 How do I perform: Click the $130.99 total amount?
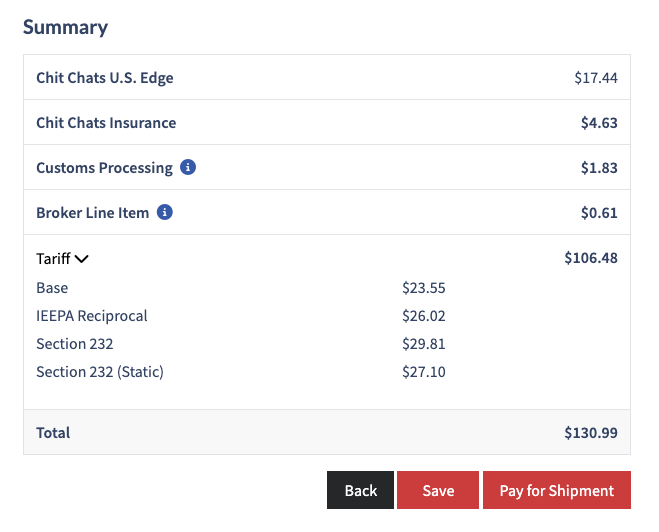point(591,433)
